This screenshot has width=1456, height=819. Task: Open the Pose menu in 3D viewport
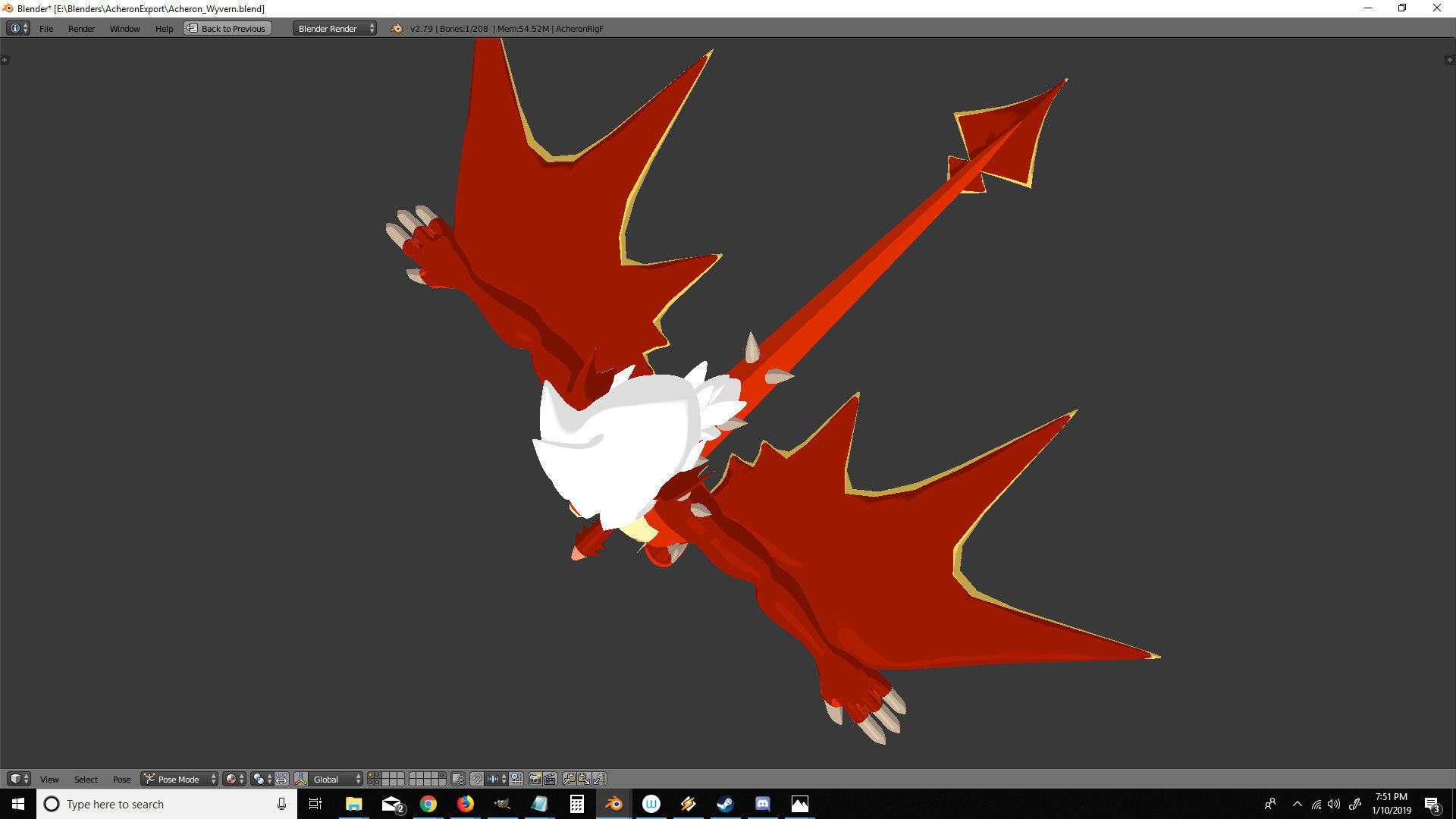121,780
